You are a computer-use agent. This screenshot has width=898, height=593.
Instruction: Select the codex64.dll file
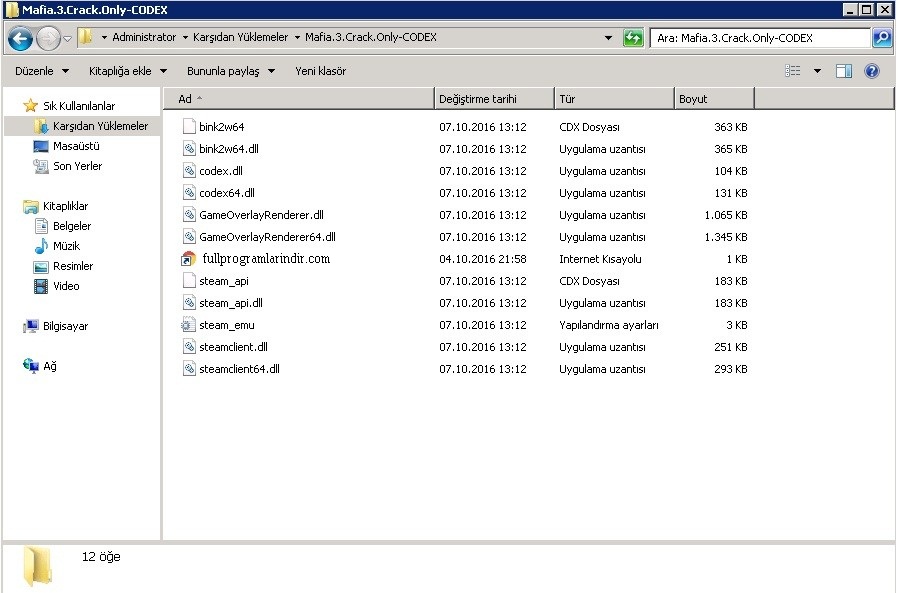(x=226, y=193)
